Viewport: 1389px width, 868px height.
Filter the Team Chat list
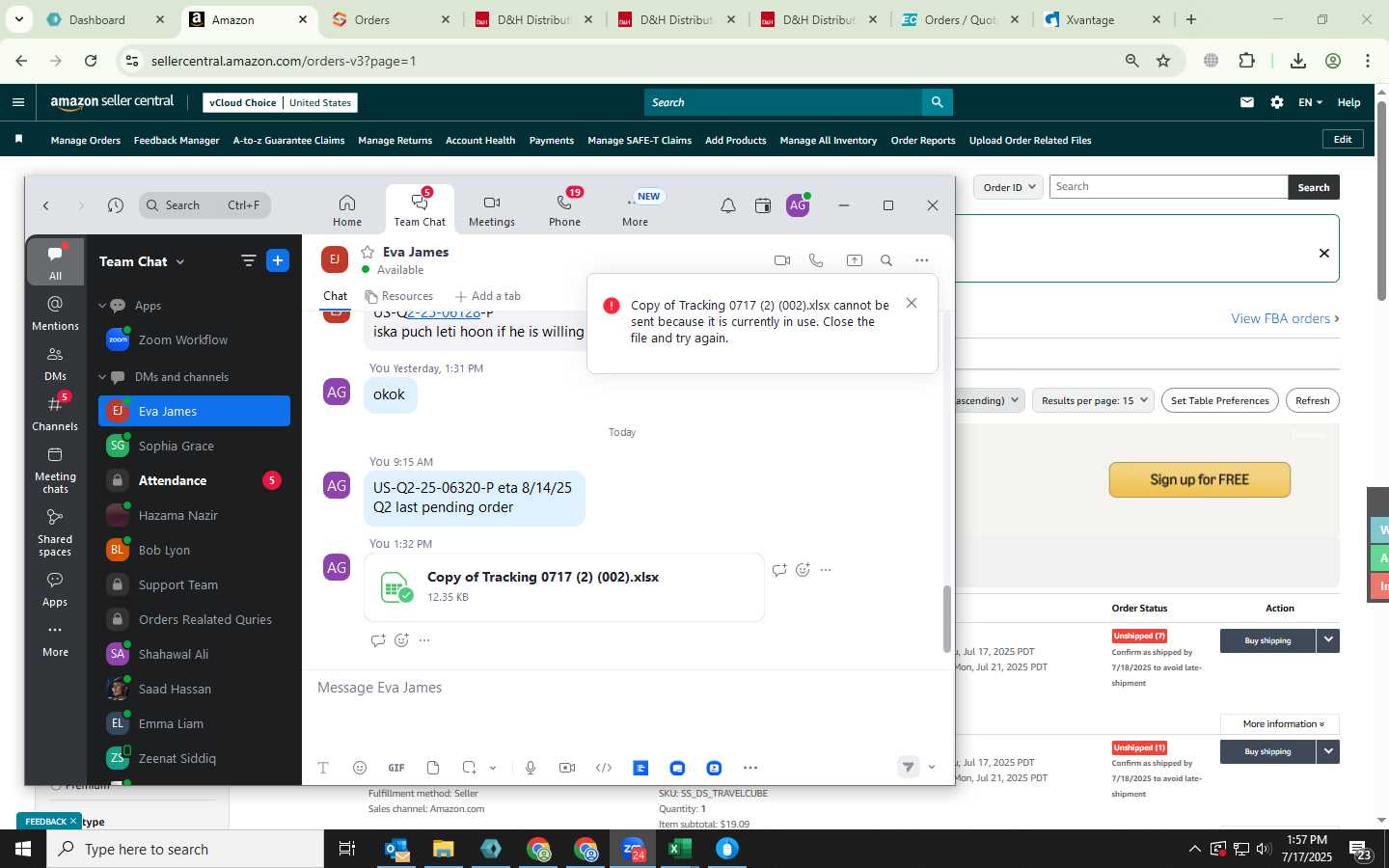click(x=248, y=261)
